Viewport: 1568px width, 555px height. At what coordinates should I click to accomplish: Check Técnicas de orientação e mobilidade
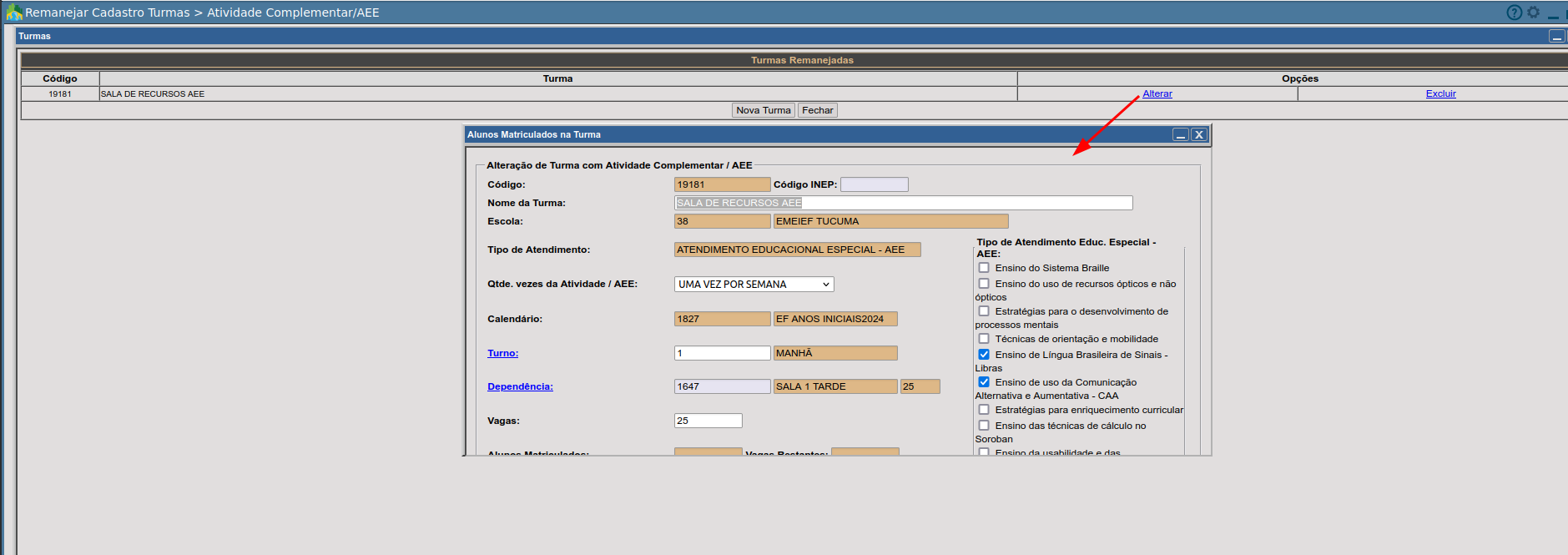pyautogui.click(x=984, y=339)
